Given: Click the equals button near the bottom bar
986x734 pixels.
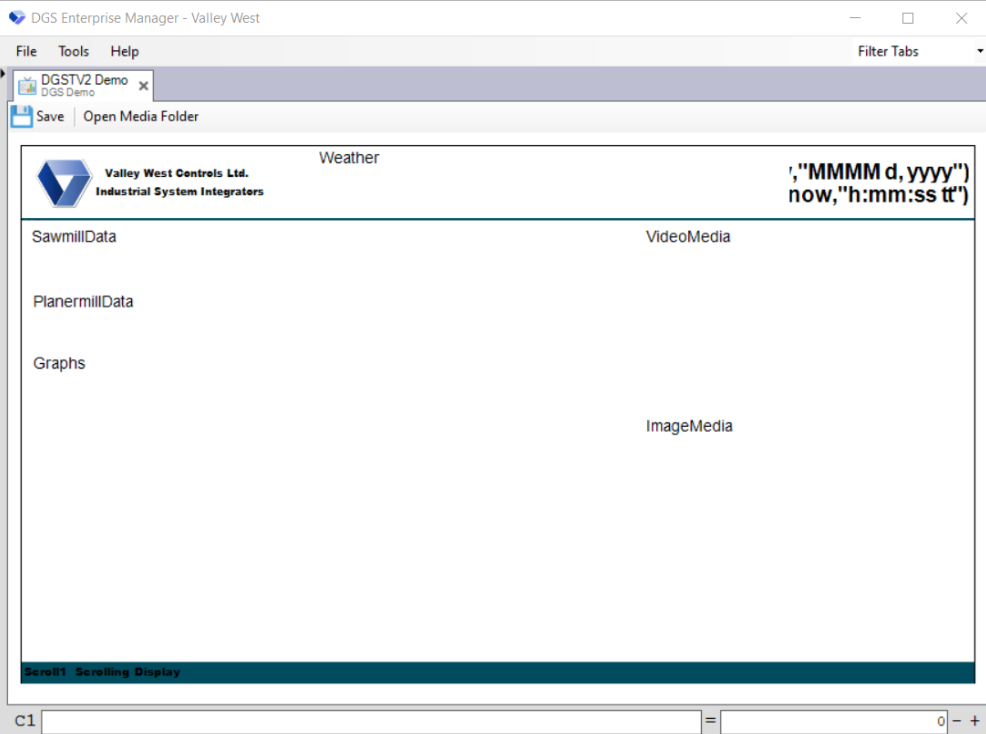Looking at the screenshot, I should click(x=710, y=720).
